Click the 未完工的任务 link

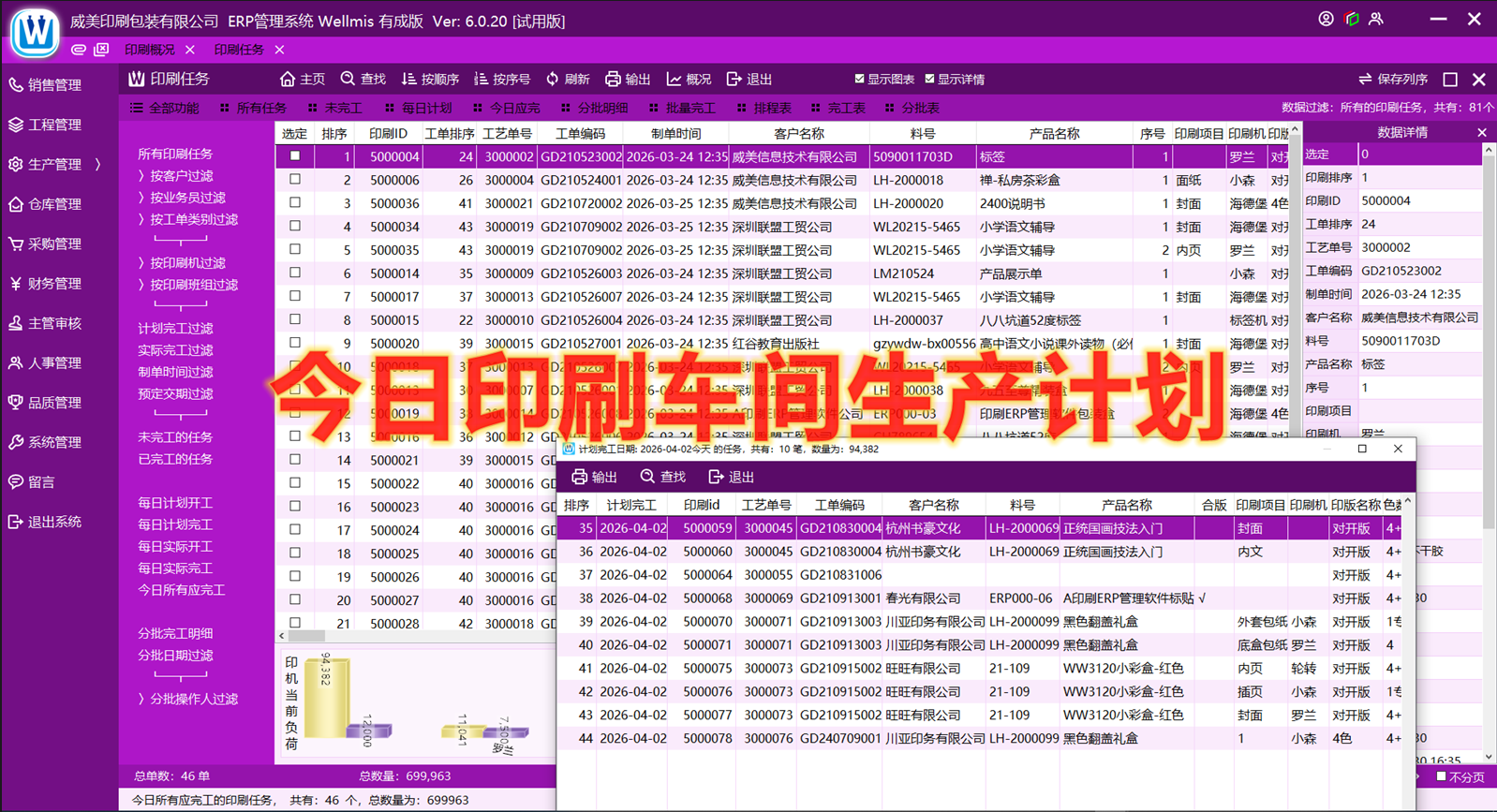(x=175, y=437)
